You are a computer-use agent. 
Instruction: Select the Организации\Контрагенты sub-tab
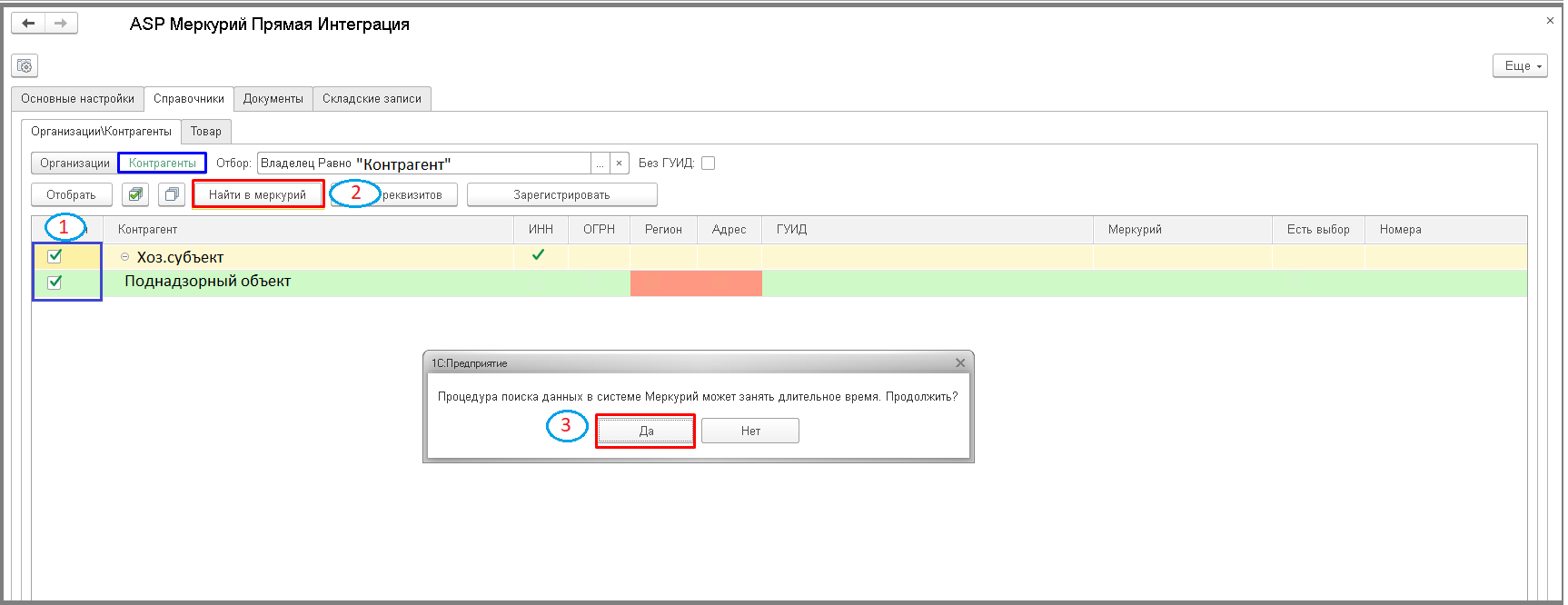pos(101,132)
